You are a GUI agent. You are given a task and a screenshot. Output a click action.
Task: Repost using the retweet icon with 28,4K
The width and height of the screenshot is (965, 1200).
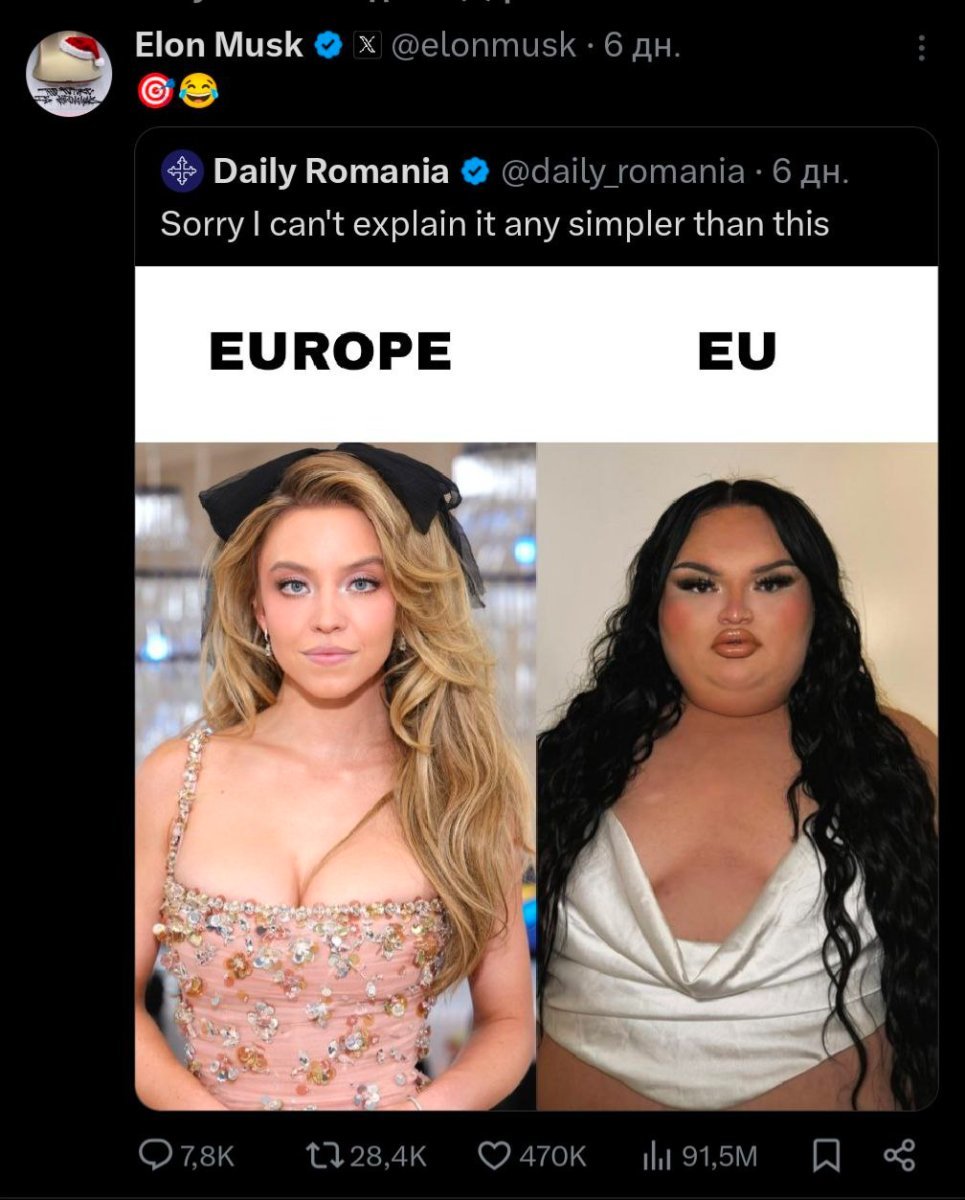(324, 1157)
